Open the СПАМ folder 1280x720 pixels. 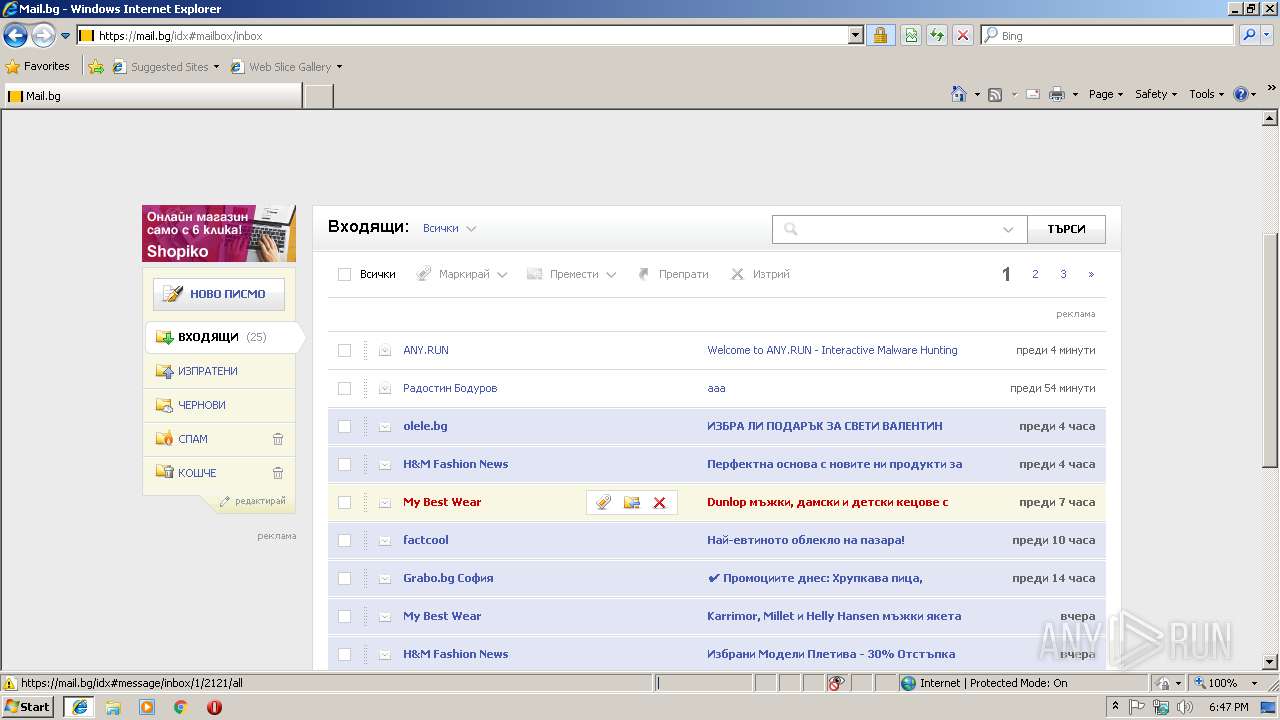[x=193, y=439]
